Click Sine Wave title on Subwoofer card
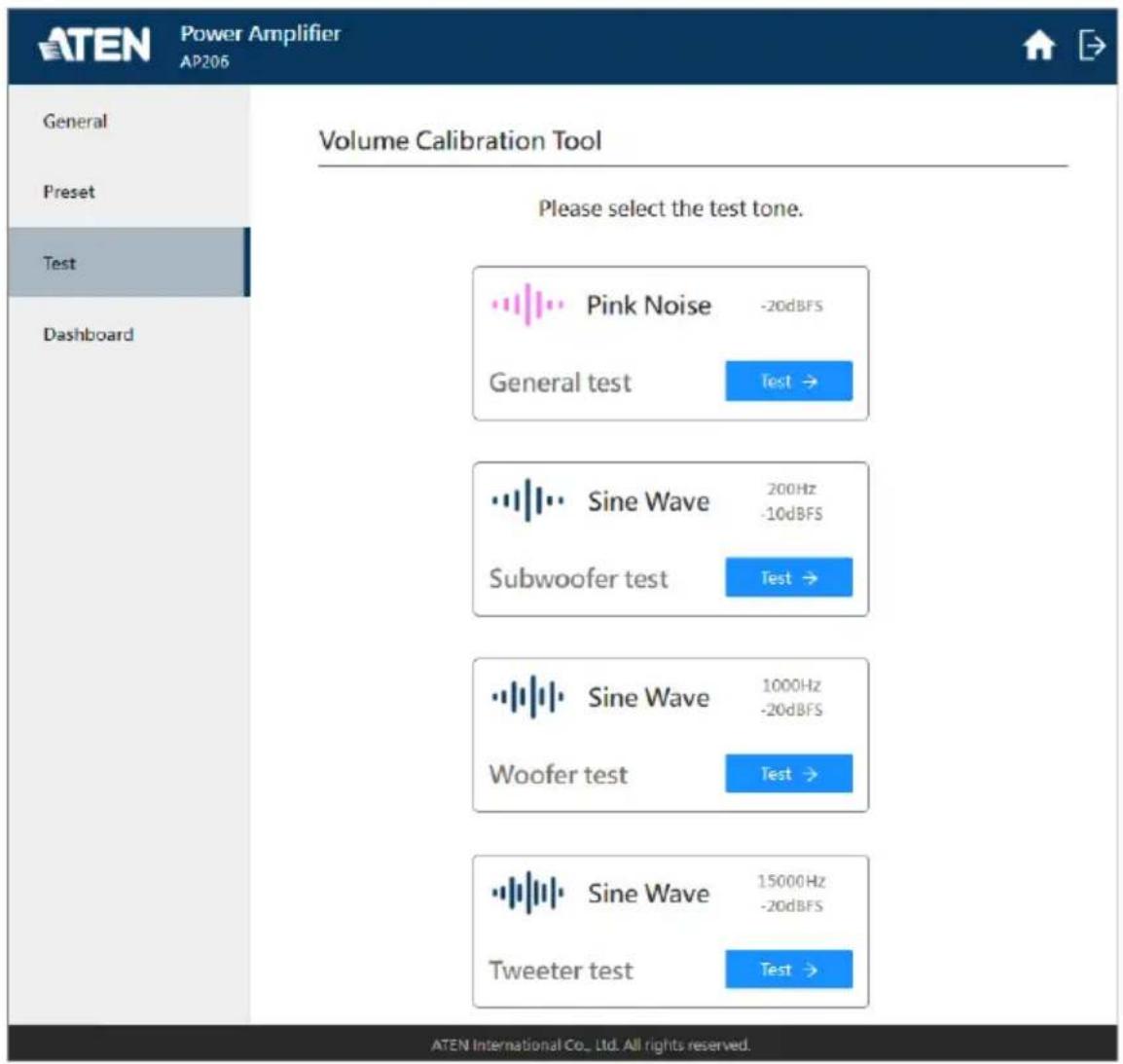Screen dimensions: 1123x1064 click(649, 501)
